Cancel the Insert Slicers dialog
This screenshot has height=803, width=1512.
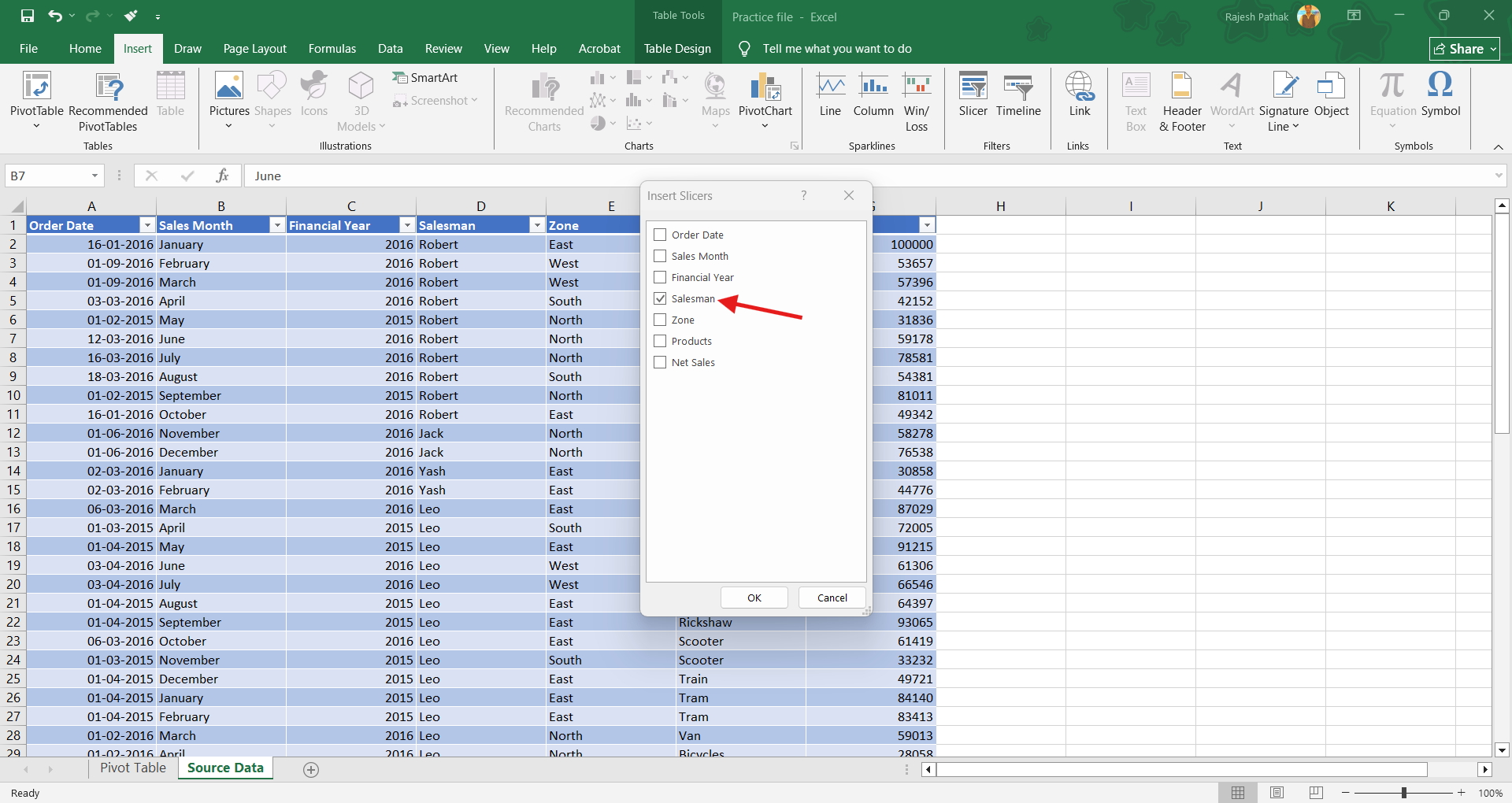(832, 598)
